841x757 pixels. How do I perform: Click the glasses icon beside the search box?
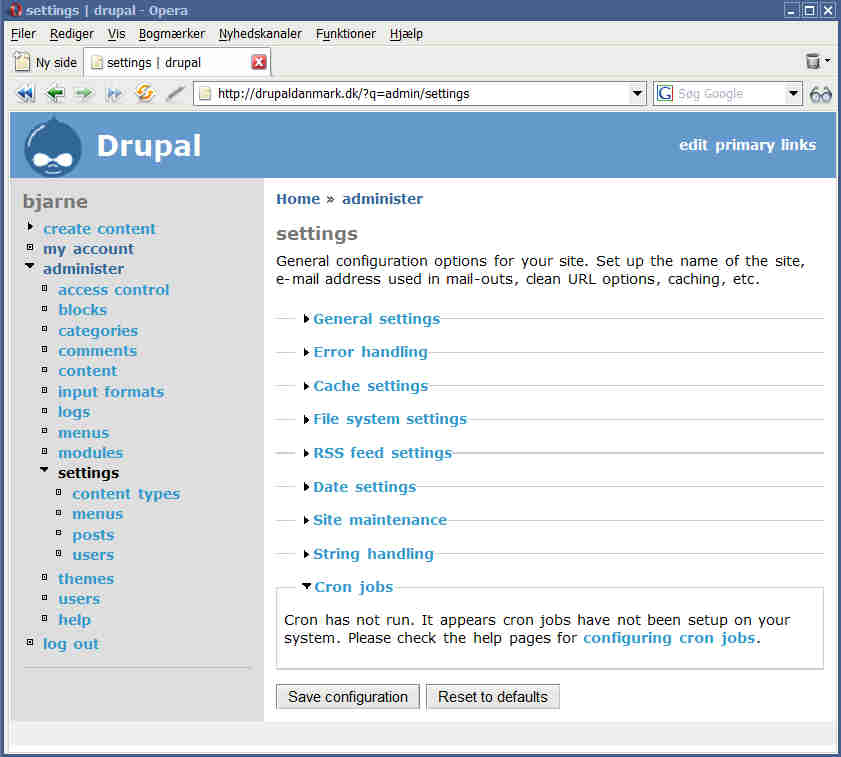point(821,94)
